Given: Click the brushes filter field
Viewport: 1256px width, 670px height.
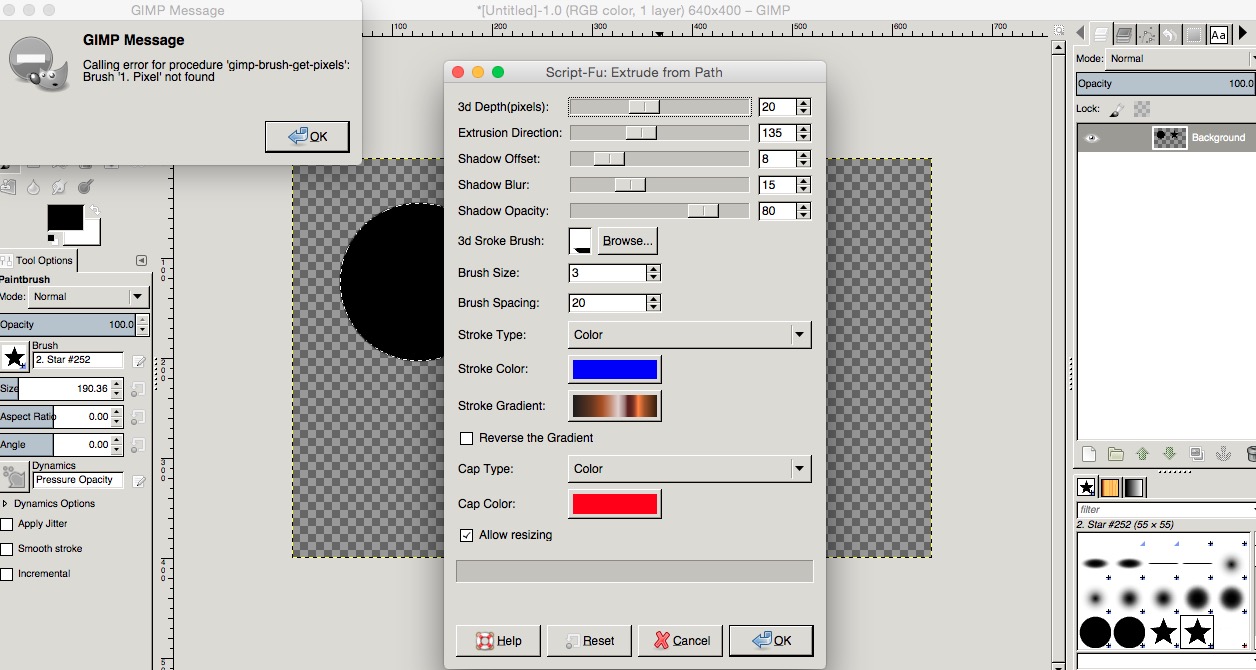Looking at the screenshot, I should (x=1166, y=510).
